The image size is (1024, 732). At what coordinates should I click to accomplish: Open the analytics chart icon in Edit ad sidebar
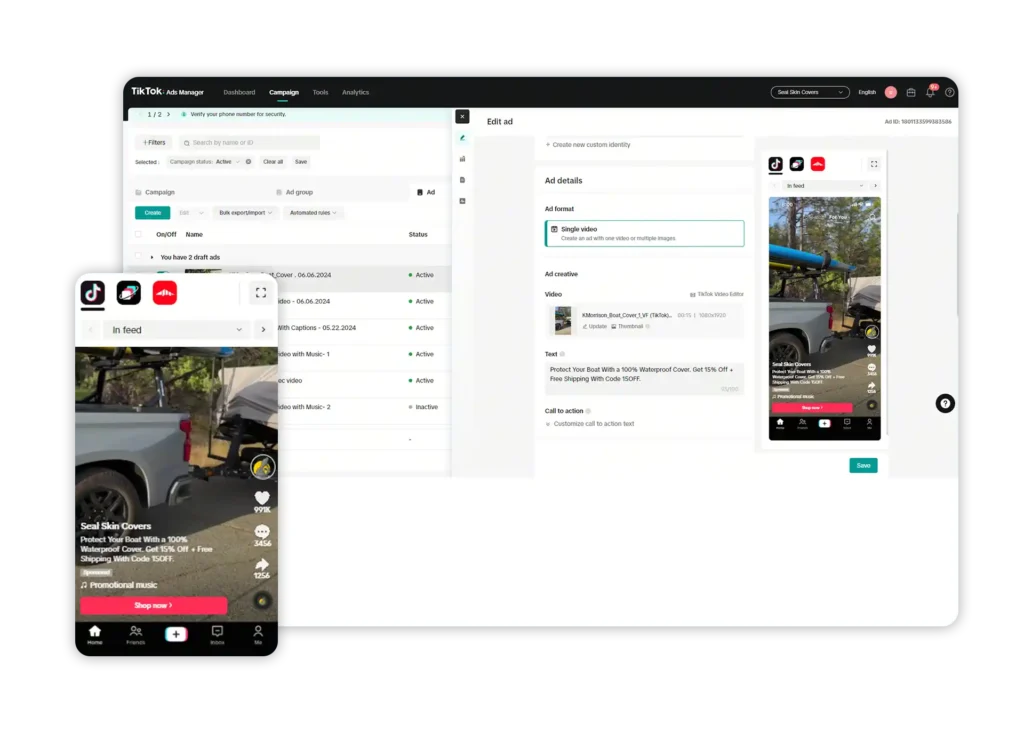[x=462, y=158]
